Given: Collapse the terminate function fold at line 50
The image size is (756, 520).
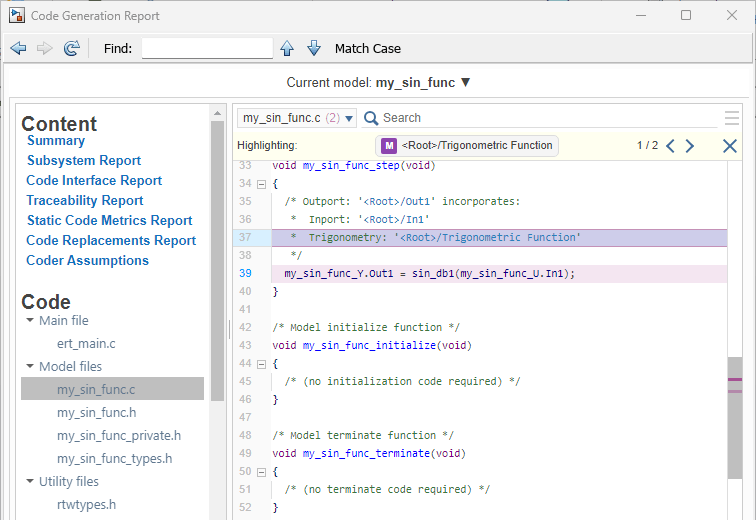Looking at the screenshot, I should point(261,472).
